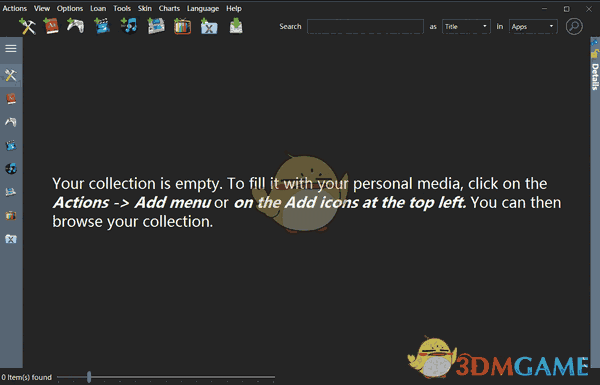Screen dimensions: 600x385
Task: Click the Add Apps toolbar icon
Action: [x=27, y=26]
